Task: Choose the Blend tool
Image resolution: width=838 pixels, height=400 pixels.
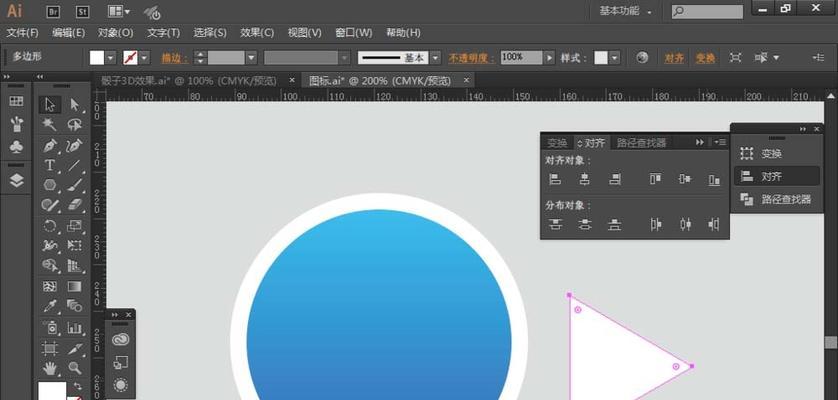Action: [x=74, y=306]
